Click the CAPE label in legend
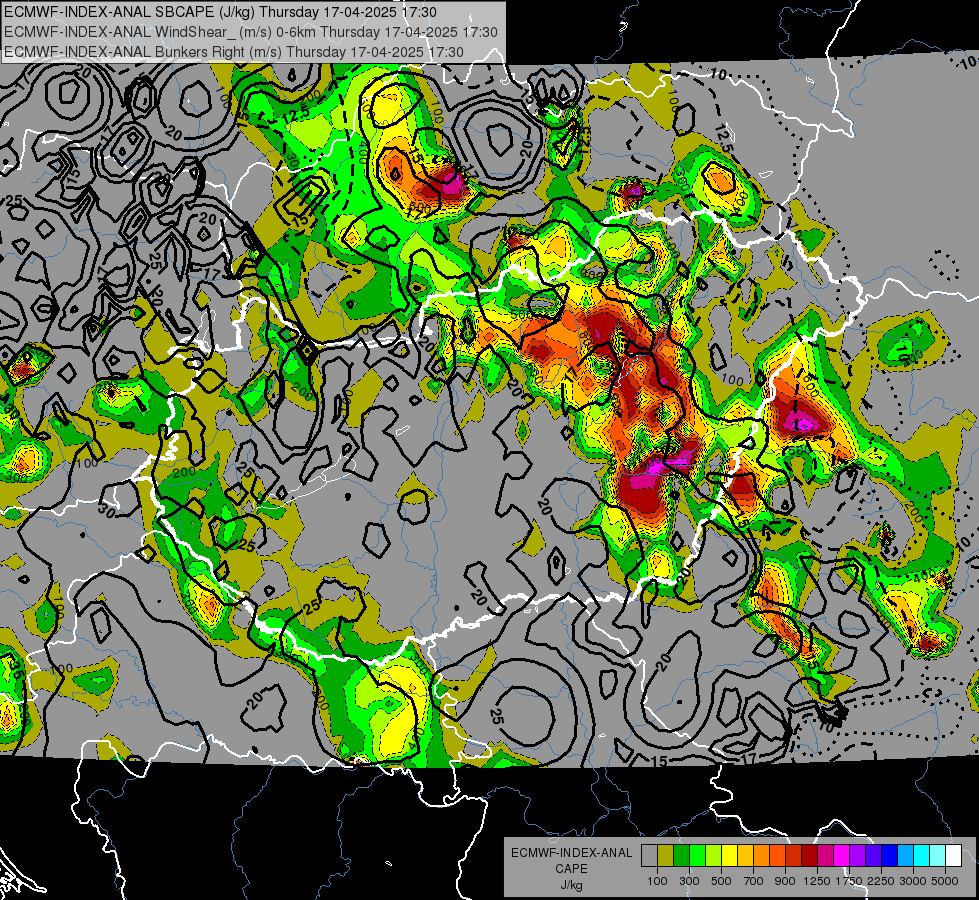The width and height of the screenshot is (979, 900). pos(571,868)
